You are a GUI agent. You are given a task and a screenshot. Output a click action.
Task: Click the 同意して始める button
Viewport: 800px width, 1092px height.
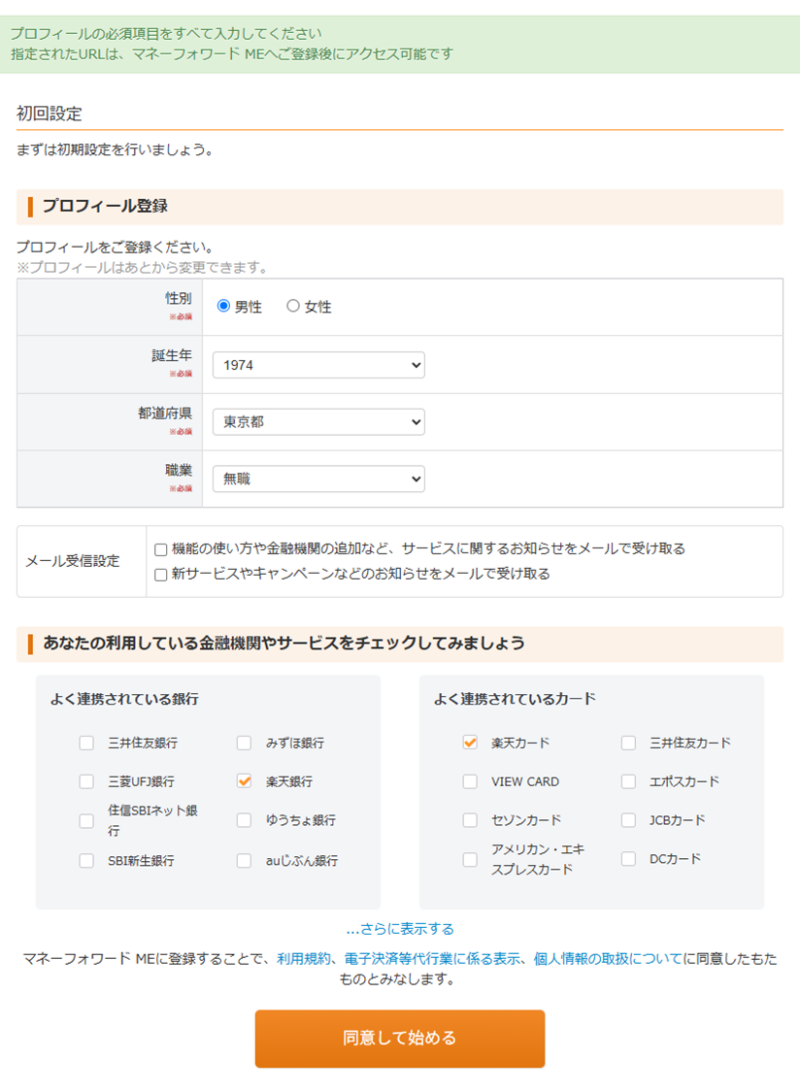click(400, 1038)
